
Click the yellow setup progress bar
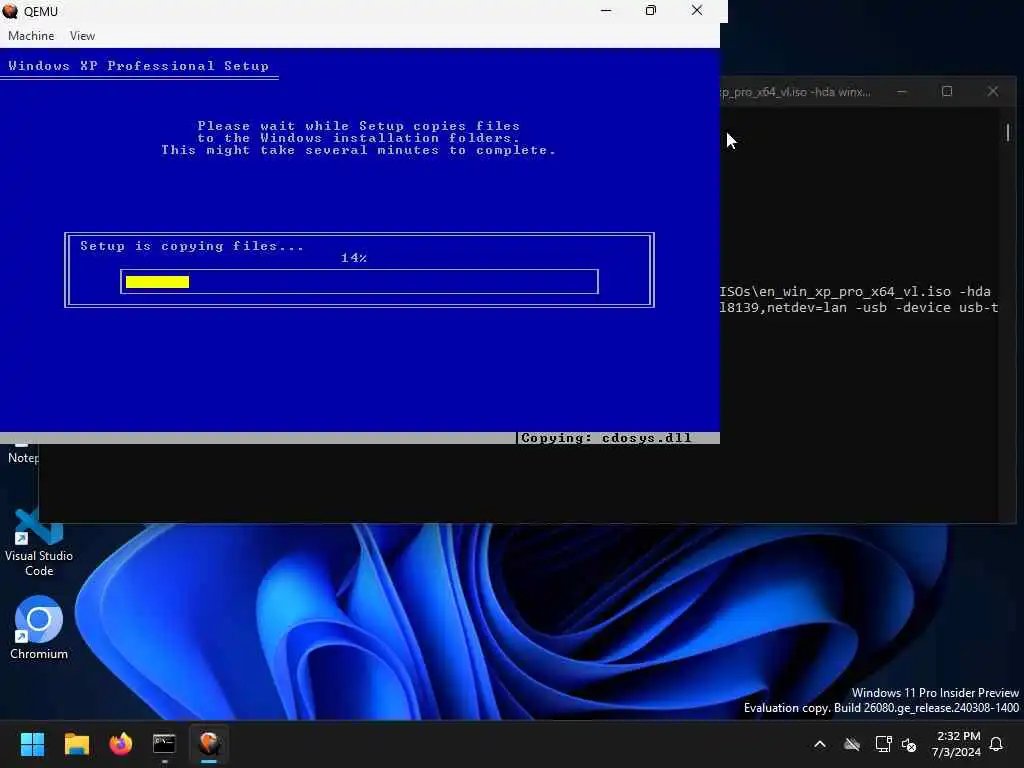click(157, 282)
